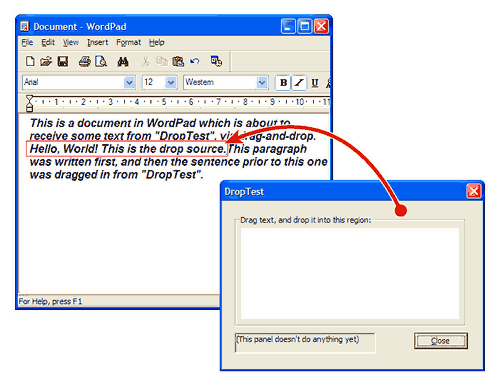Viewport: 500px width, 387px height.
Task: Toggle Bold formatting button
Action: click(x=283, y=82)
